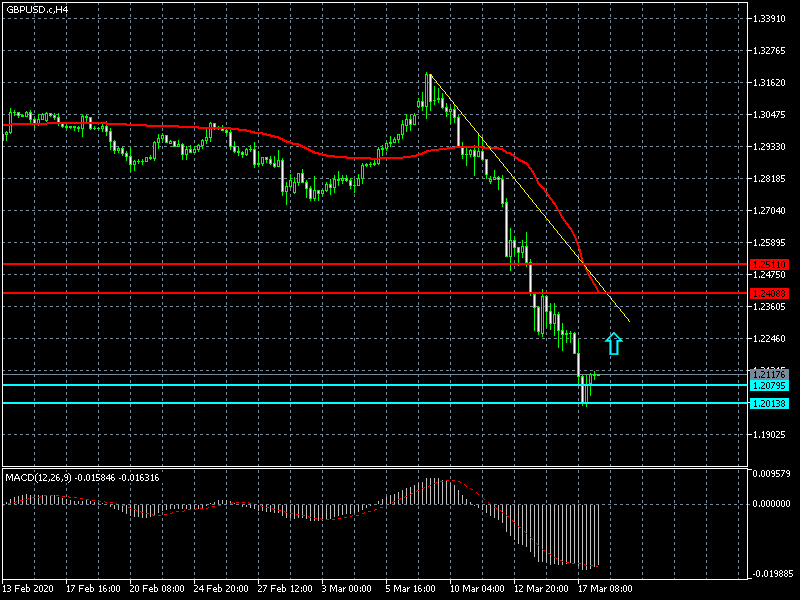Click the lower red horizontal resistance line
This screenshot has width=800, height=600.
(300, 293)
